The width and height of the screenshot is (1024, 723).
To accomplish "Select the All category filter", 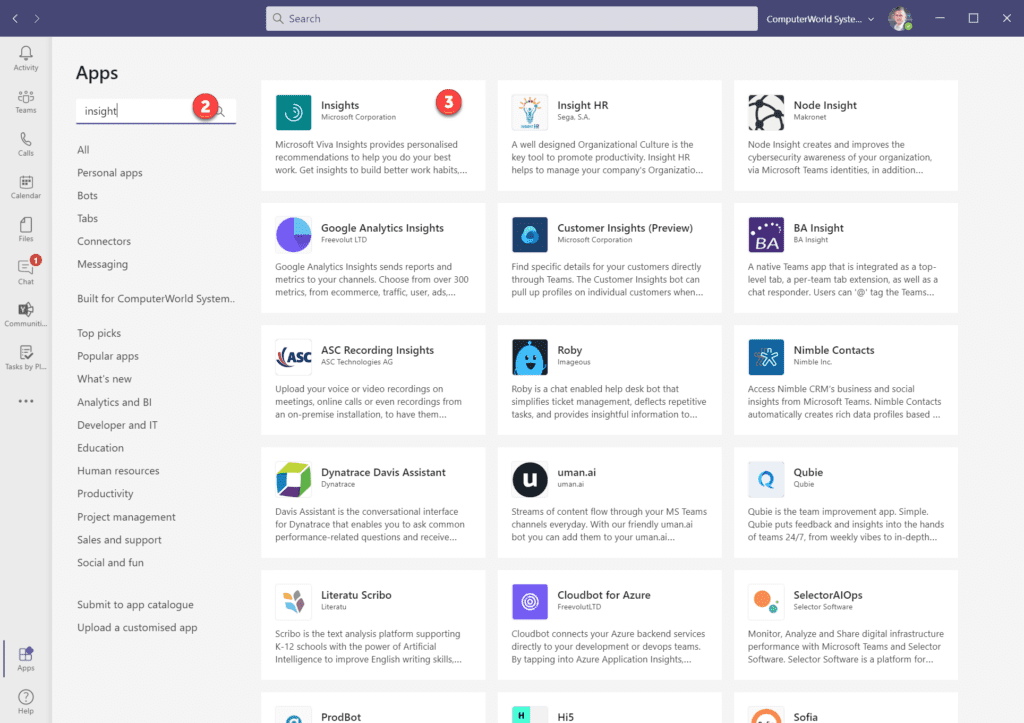I will [x=83, y=150].
